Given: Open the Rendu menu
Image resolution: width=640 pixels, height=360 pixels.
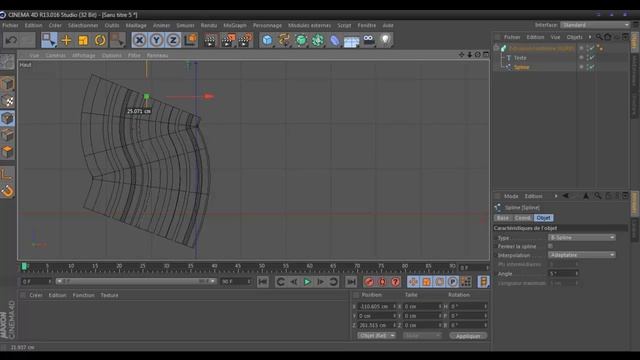Looking at the screenshot, I should 209,25.
